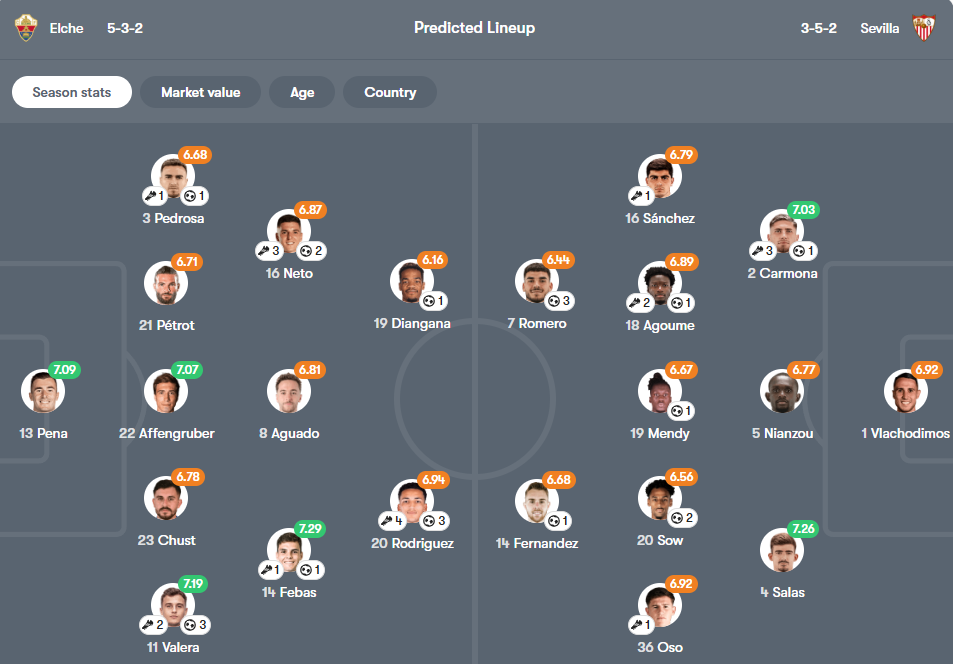Click Neto's assist boot icon

pos(265,251)
